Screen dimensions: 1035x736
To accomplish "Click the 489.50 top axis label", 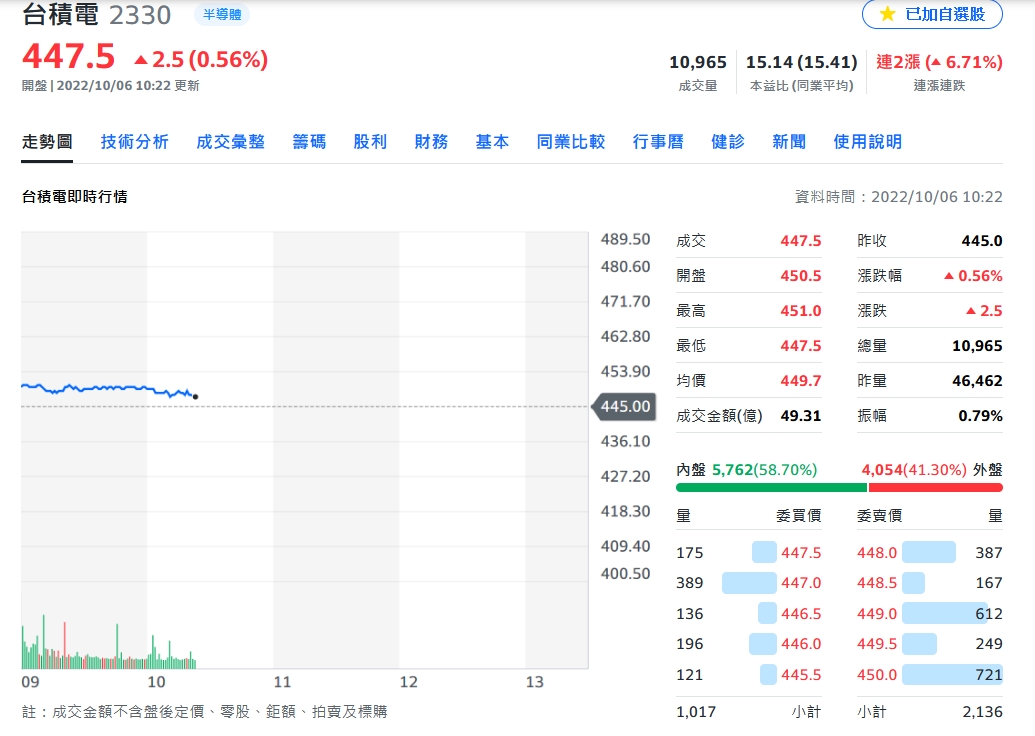I will pos(625,239).
